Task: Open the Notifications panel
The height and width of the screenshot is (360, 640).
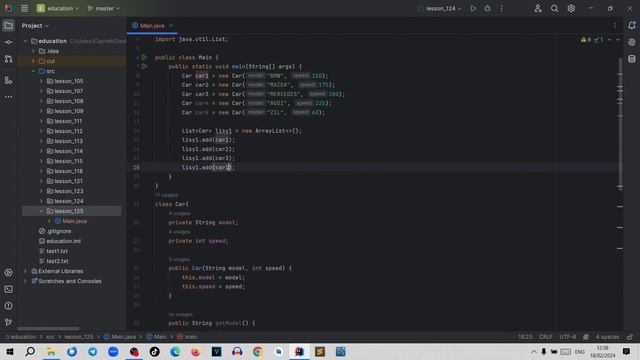Action: 631,26
